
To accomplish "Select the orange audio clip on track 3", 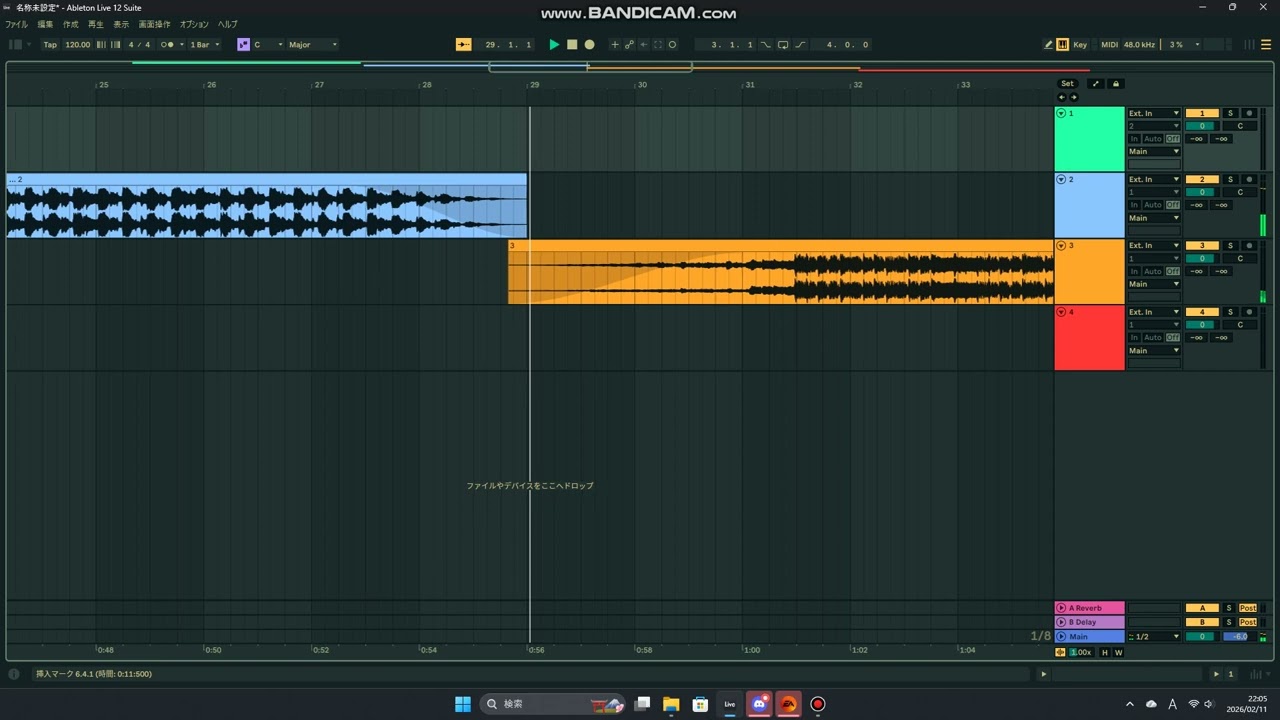I will point(781,272).
